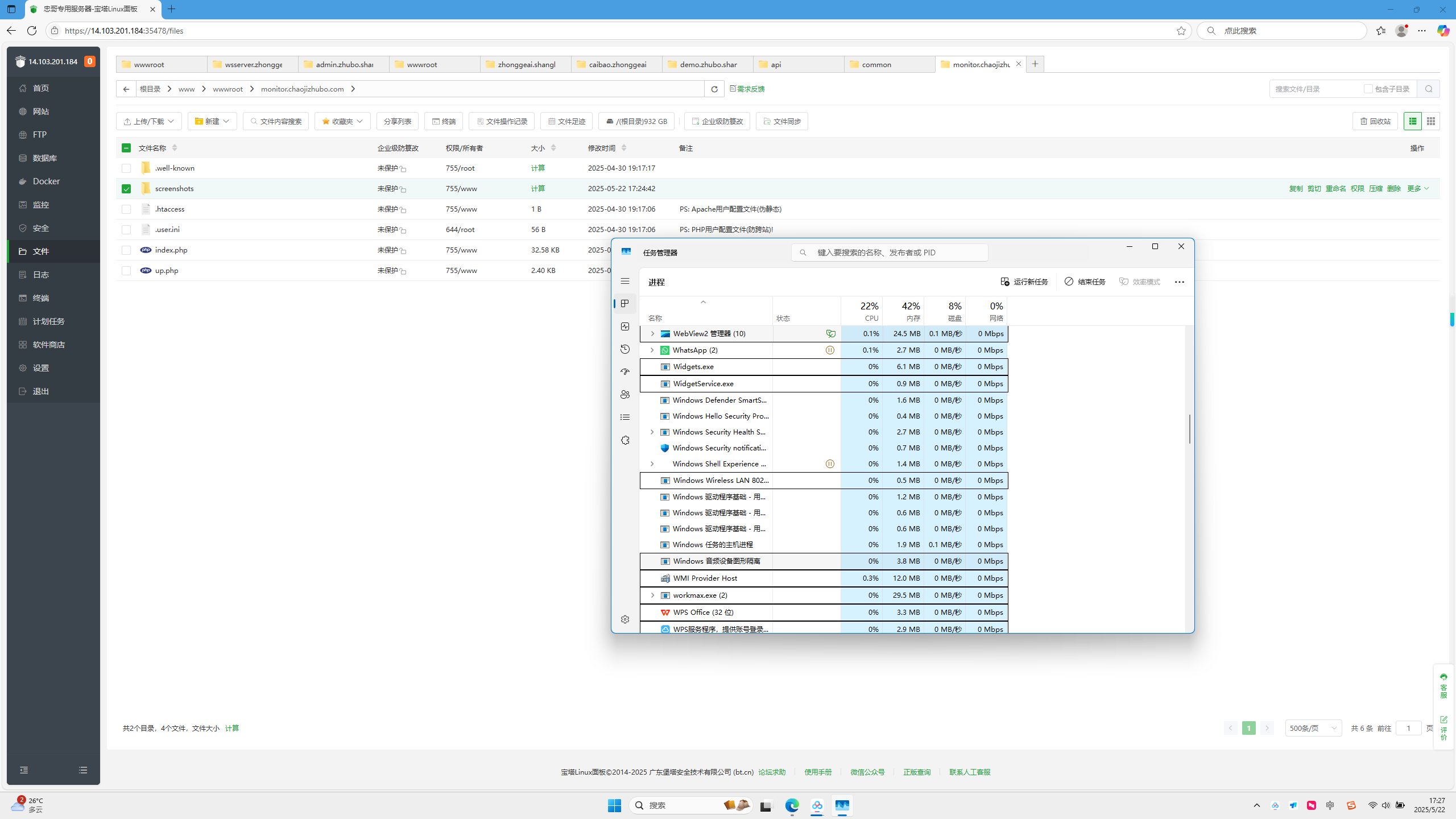The image size is (1456, 819).
Task: Open Task Manager services icon
Action: tap(625, 440)
